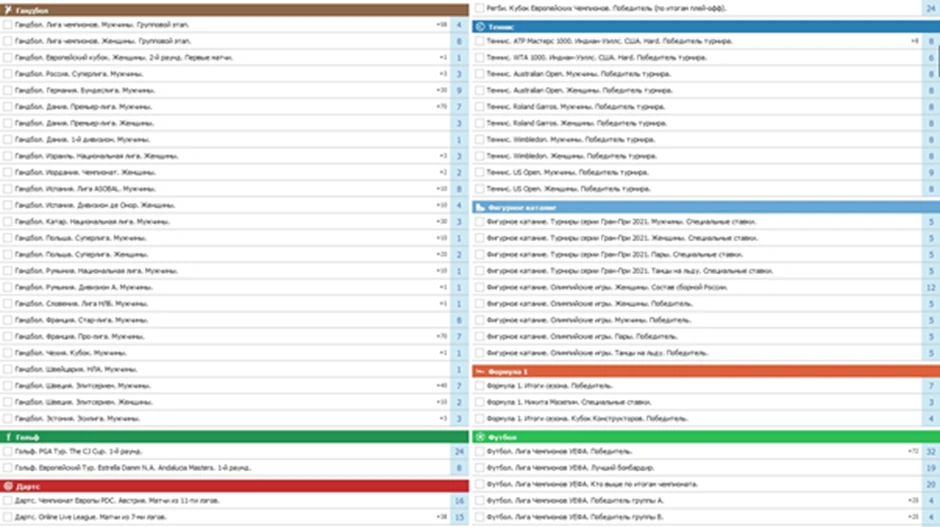Image resolution: width=940 pixels, height=527 pixels.
Task: Check Фигурное катание Олимпийские игры Пары row
Action: [480, 336]
